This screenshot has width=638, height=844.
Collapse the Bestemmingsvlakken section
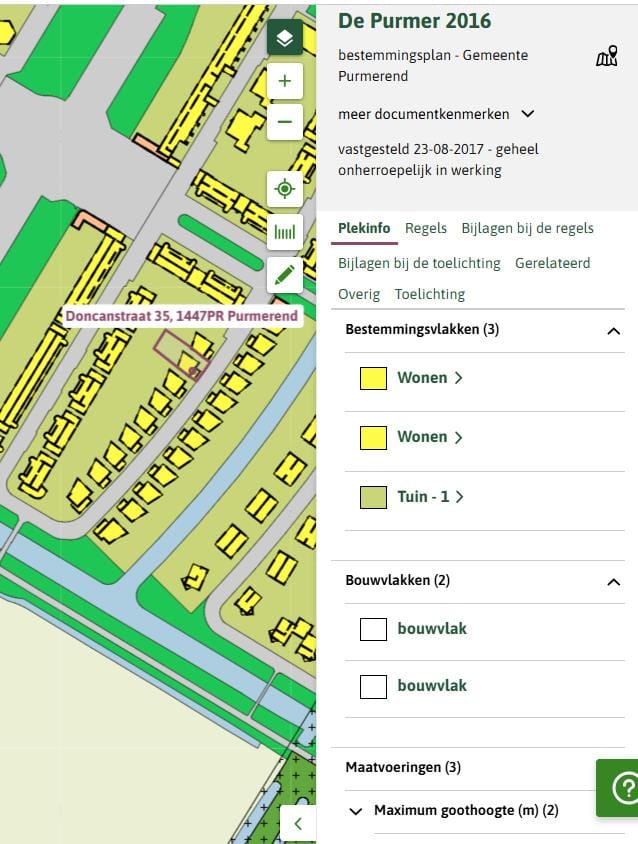613,331
